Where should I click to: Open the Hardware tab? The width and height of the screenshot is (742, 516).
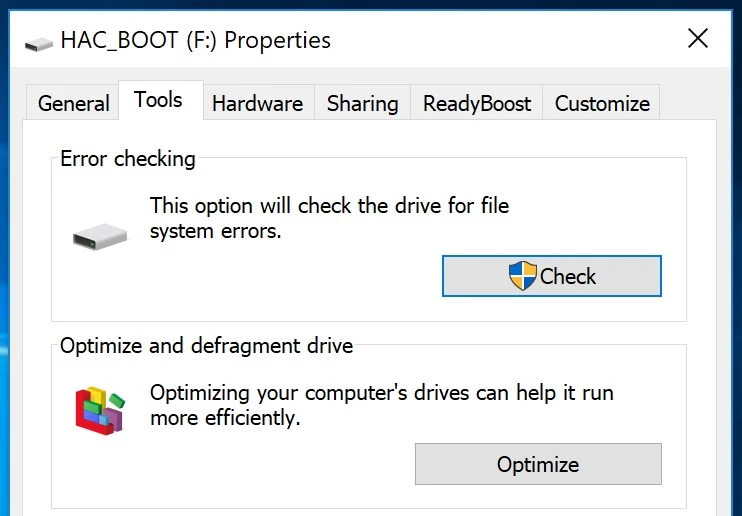(257, 103)
